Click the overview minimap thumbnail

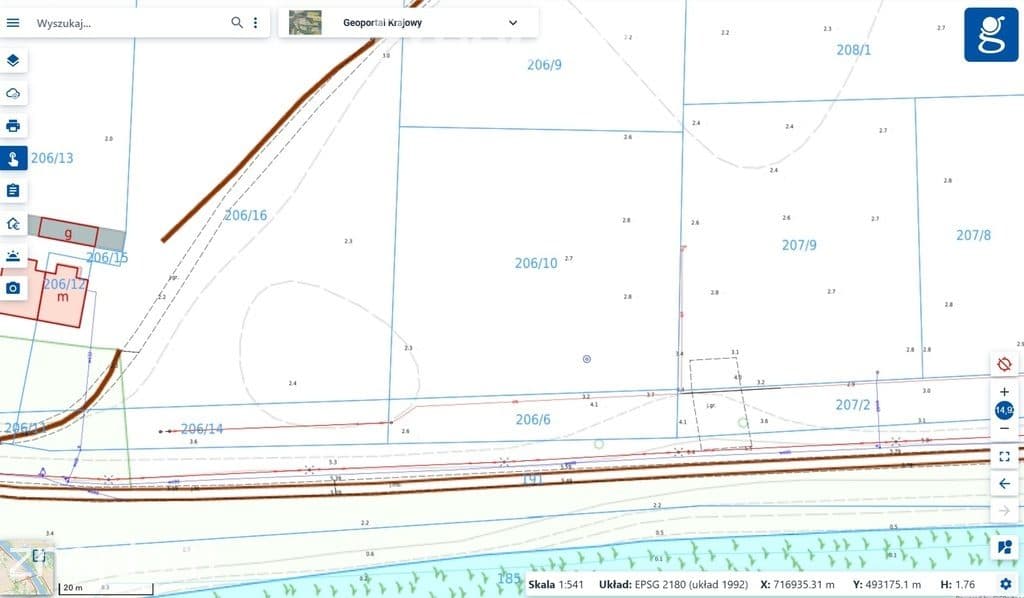coord(27,567)
